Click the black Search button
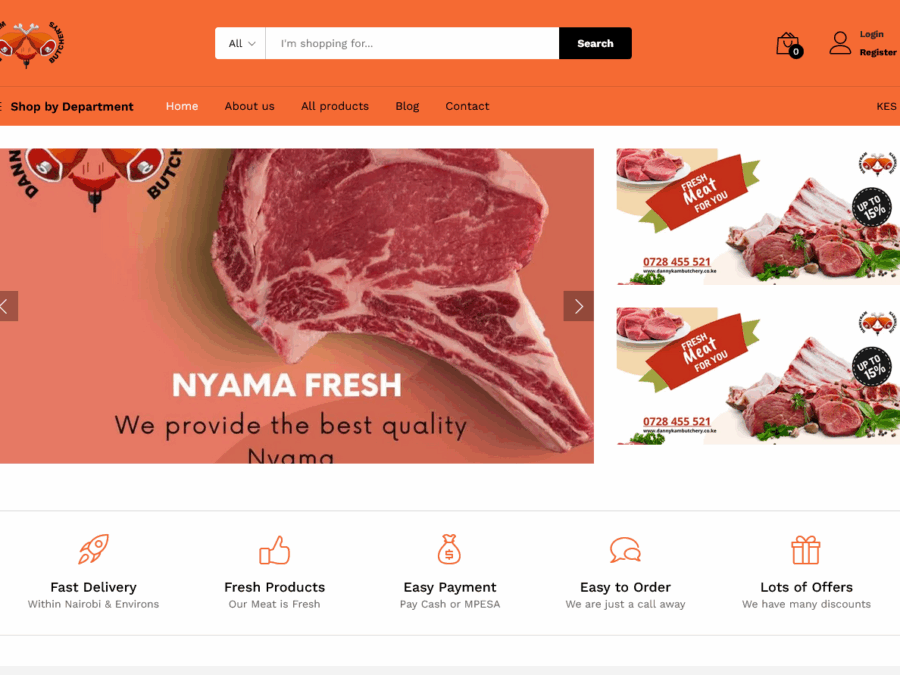Image resolution: width=900 pixels, height=675 pixels. pos(595,43)
